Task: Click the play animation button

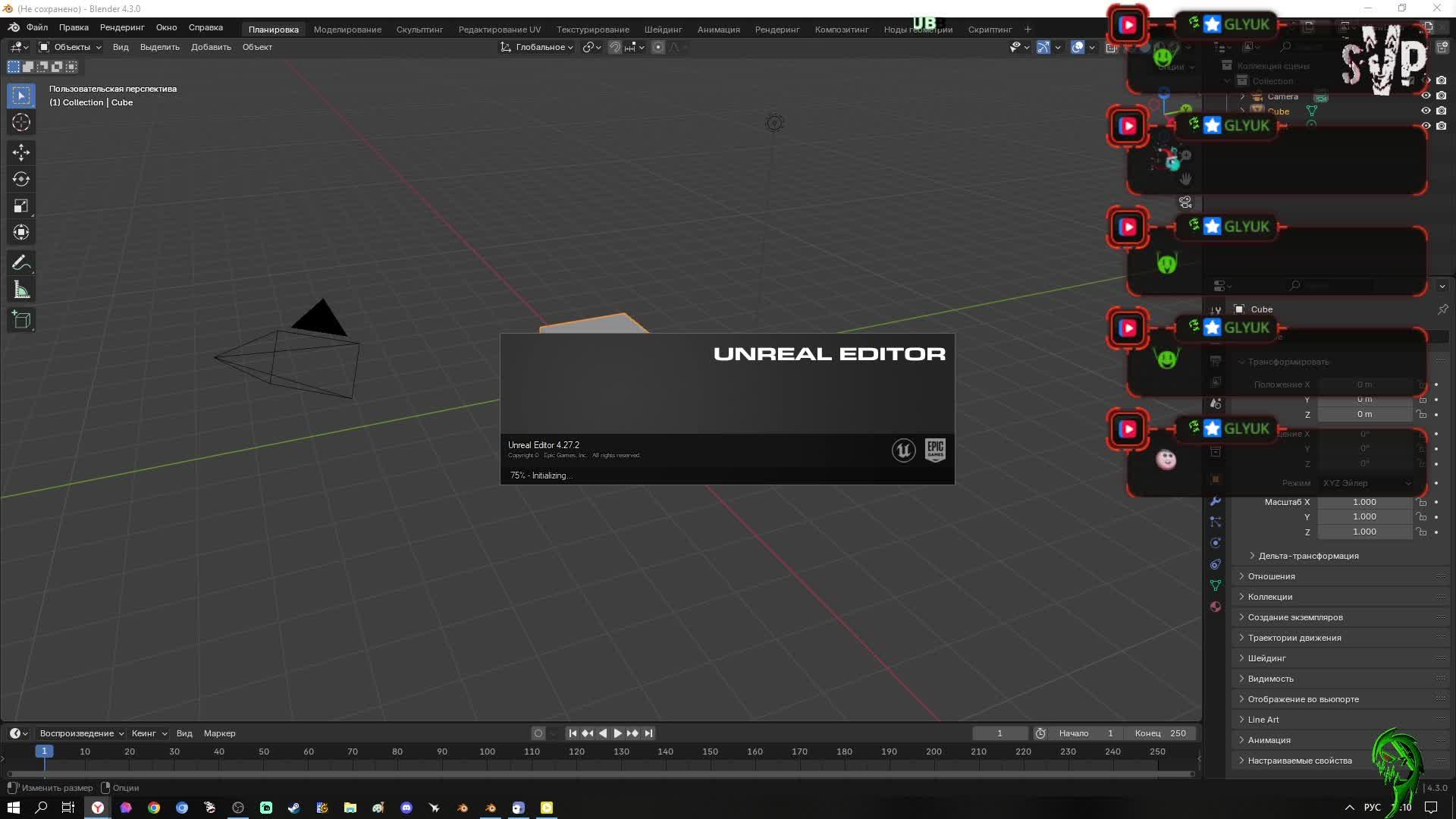Action: (617, 733)
